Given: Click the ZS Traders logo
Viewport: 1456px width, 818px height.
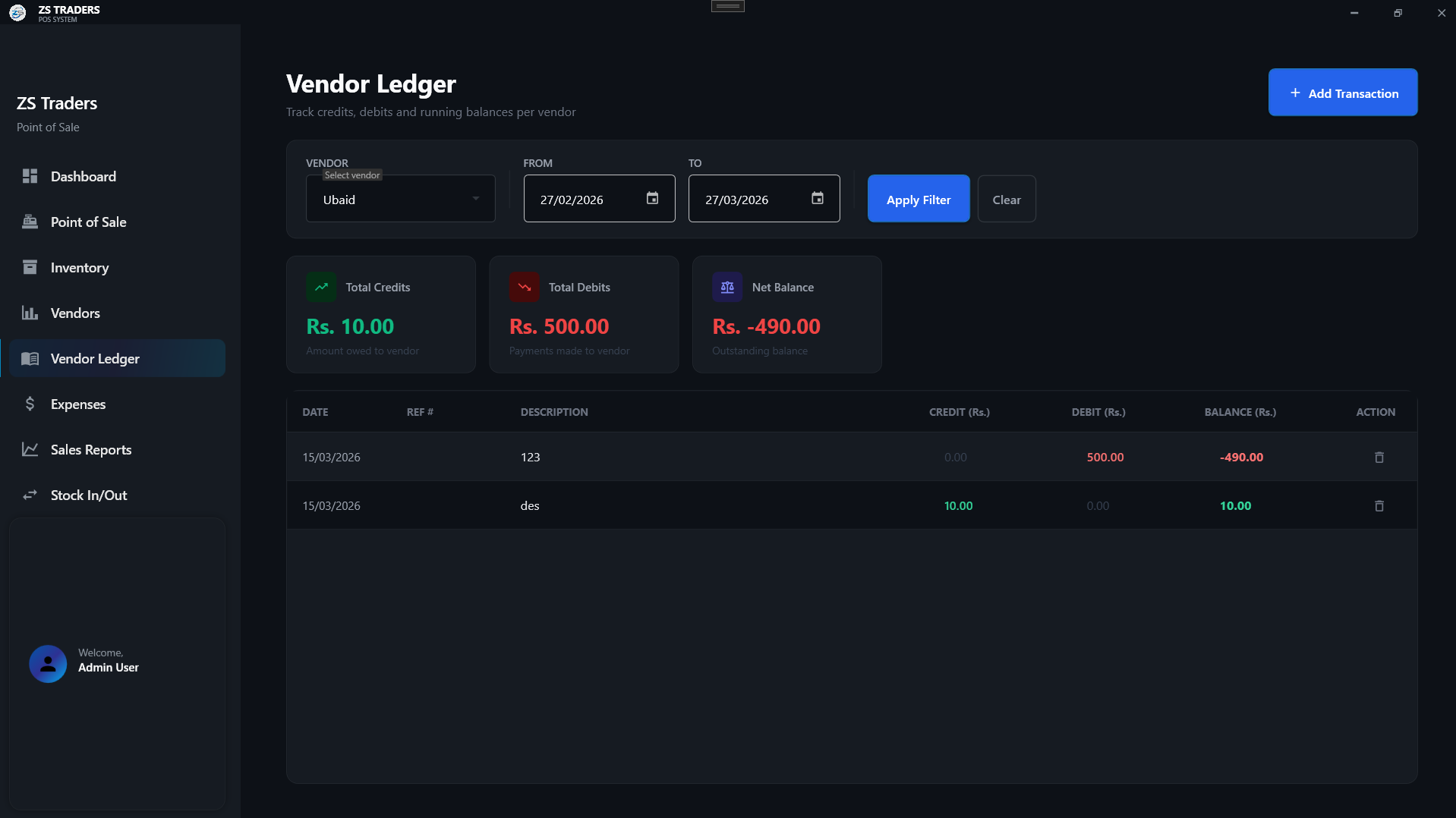Looking at the screenshot, I should click(17, 12).
